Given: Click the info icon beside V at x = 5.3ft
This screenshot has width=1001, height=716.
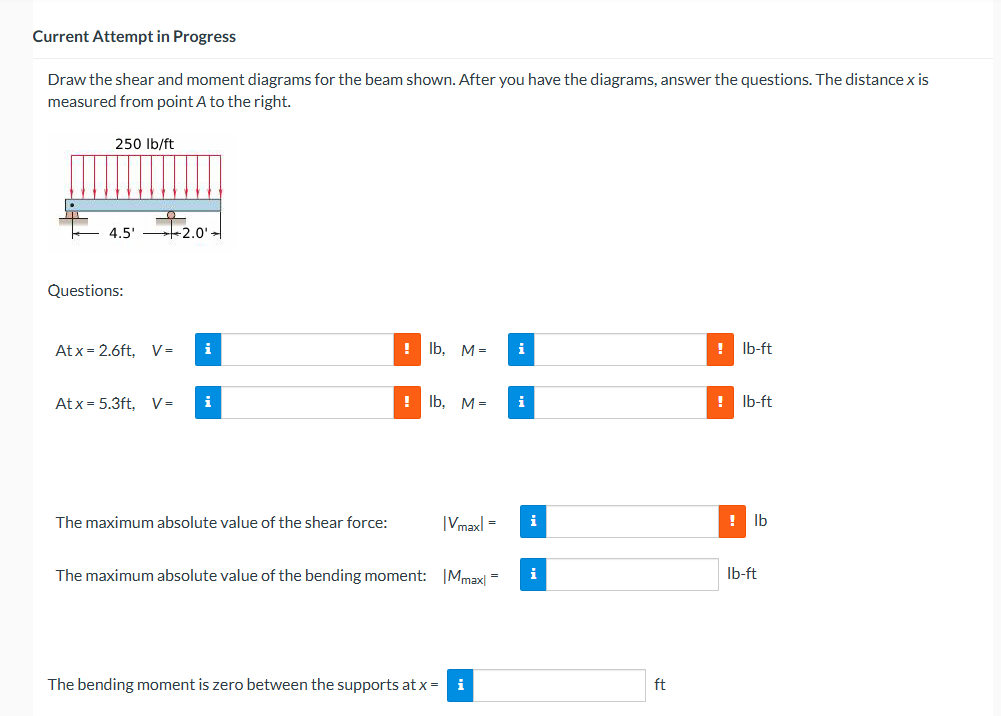Looking at the screenshot, I should point(207,402).
